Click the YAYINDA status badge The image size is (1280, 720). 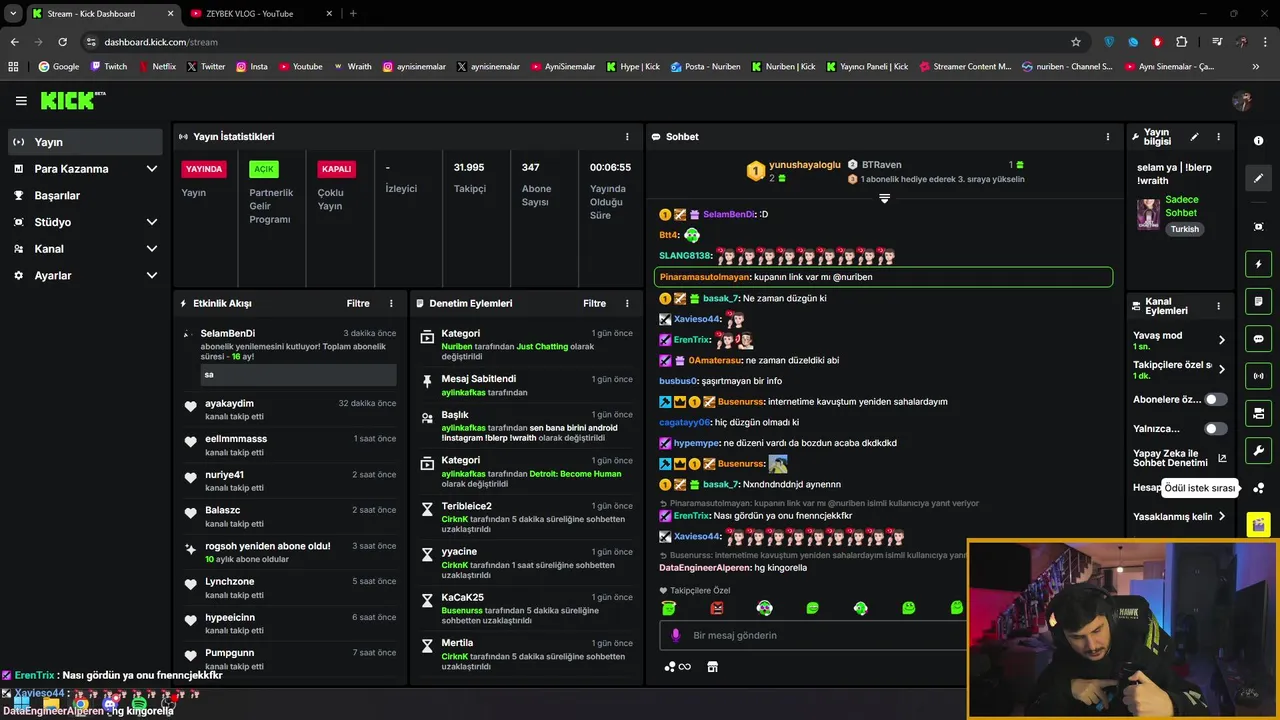[204, 169]
